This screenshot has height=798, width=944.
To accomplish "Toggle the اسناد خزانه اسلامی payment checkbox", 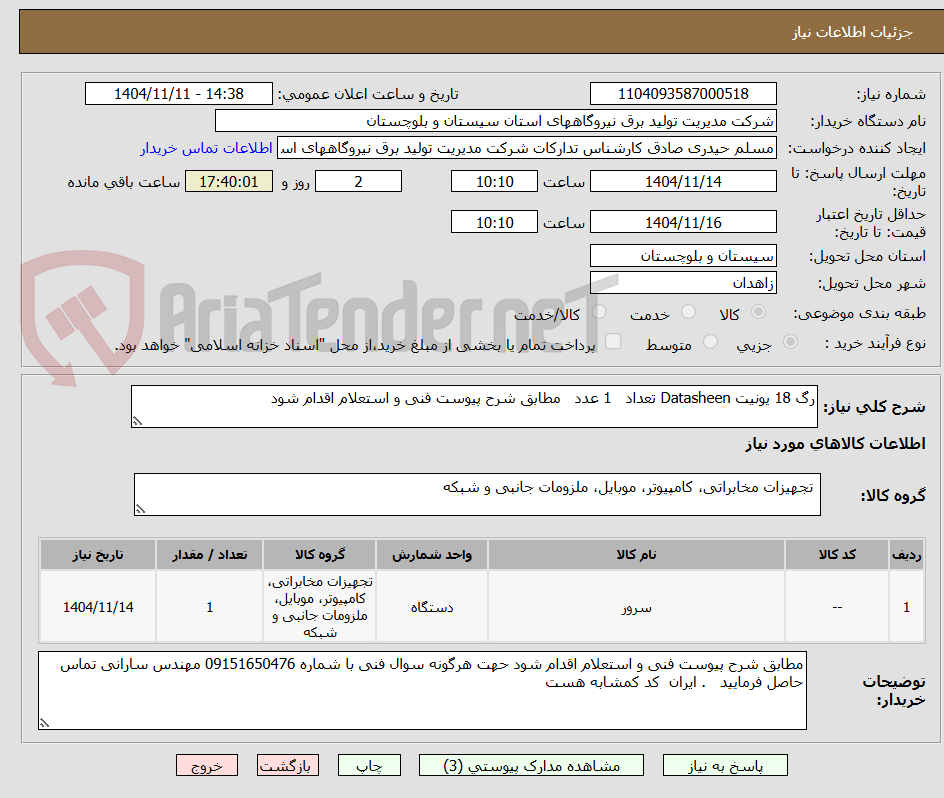I will click(x=613, y=341).
